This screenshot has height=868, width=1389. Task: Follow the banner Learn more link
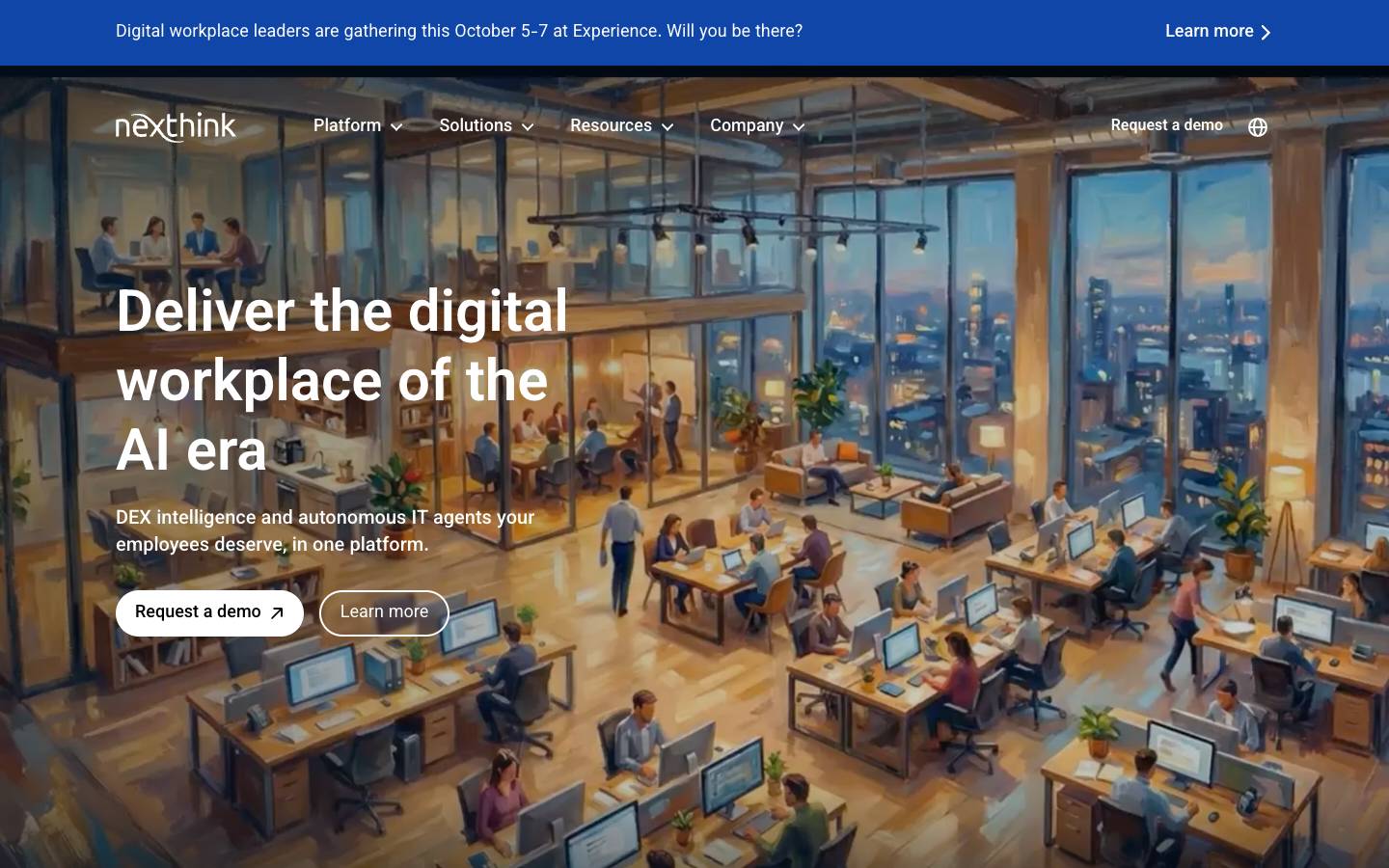(1218, 31)
